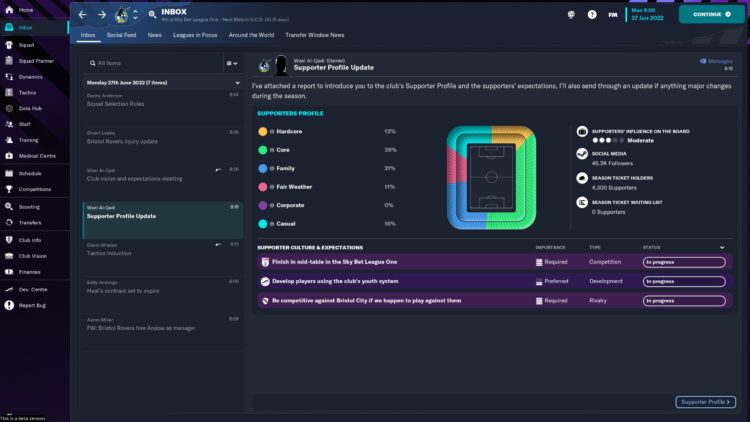Open the inbox filter list dropdown
Image resolution: width=750 pixels, height=422 pixels.
(230, 63)
